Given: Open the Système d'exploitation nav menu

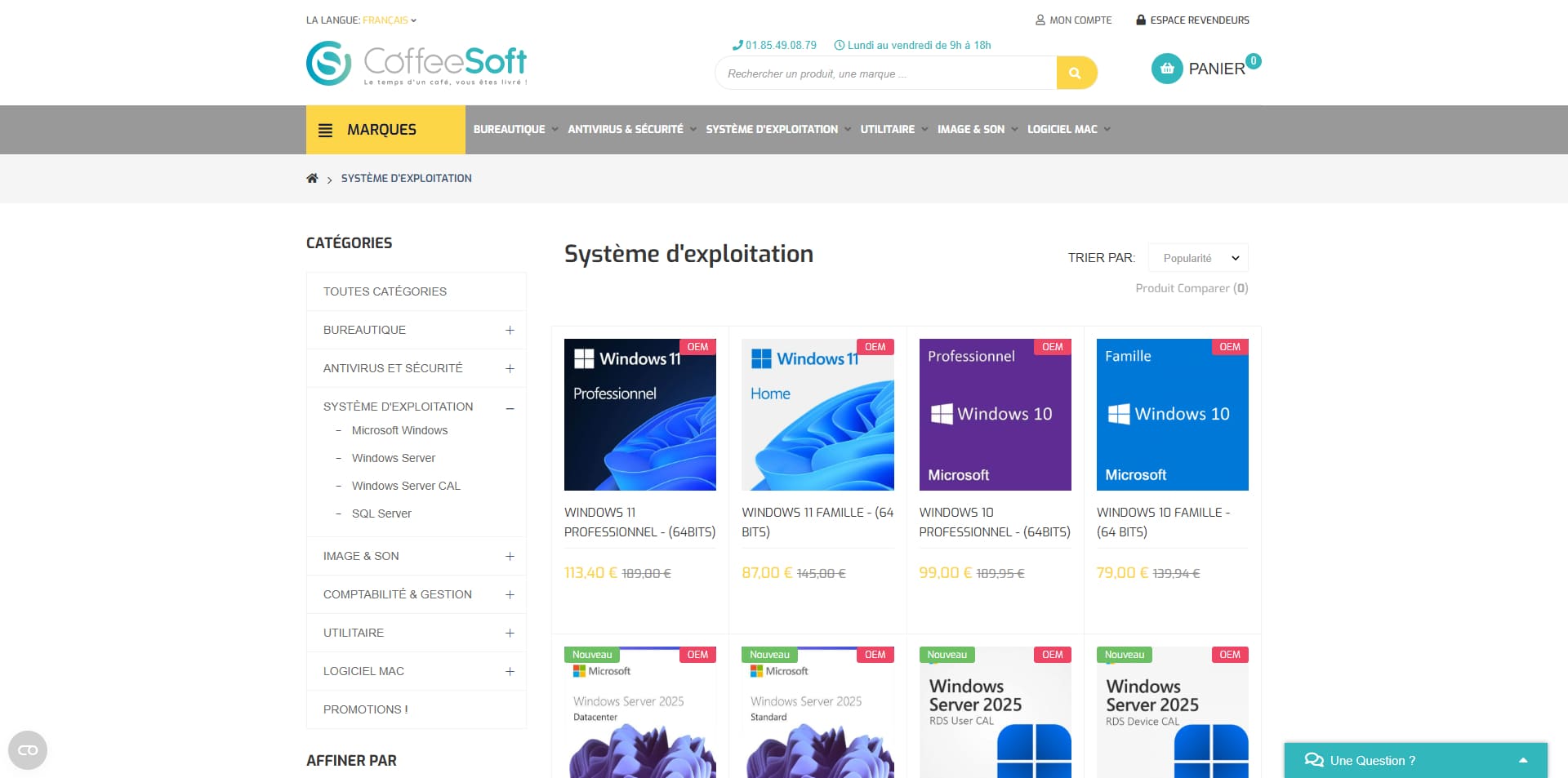Looking at the screenshot, I should click(778, 129).
